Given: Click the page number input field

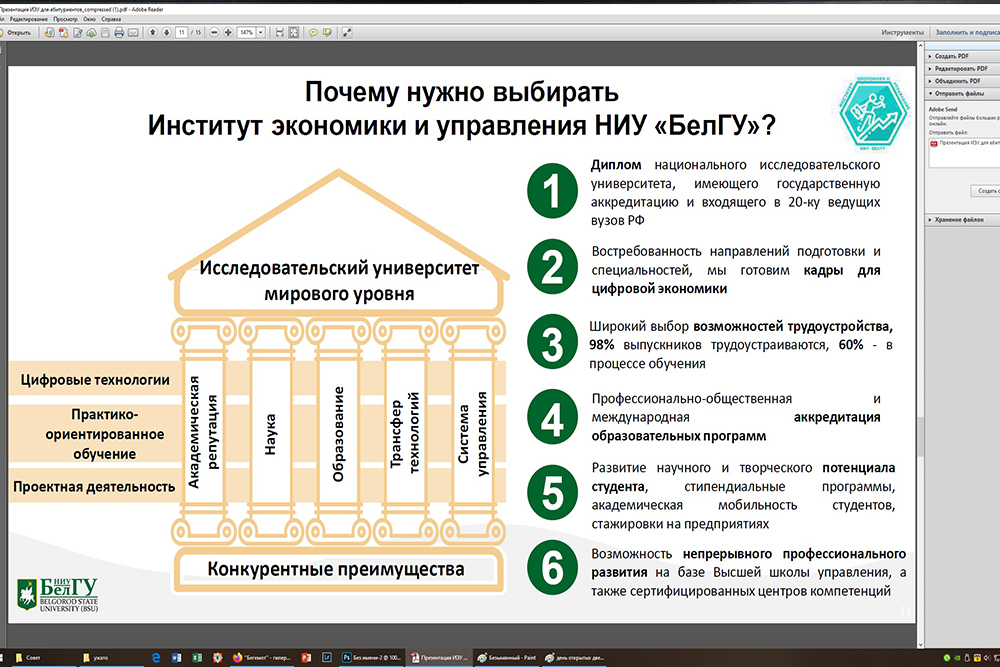Looking at the screenshot, I should (181, 32).
